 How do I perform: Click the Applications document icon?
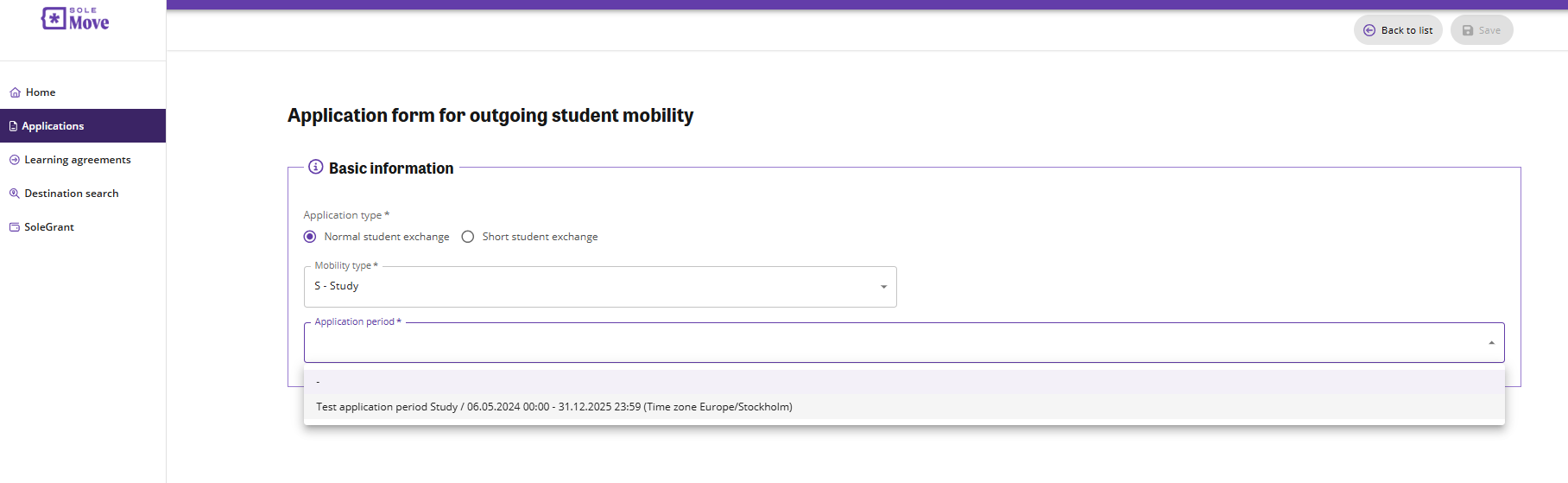[x=13, y=126]
